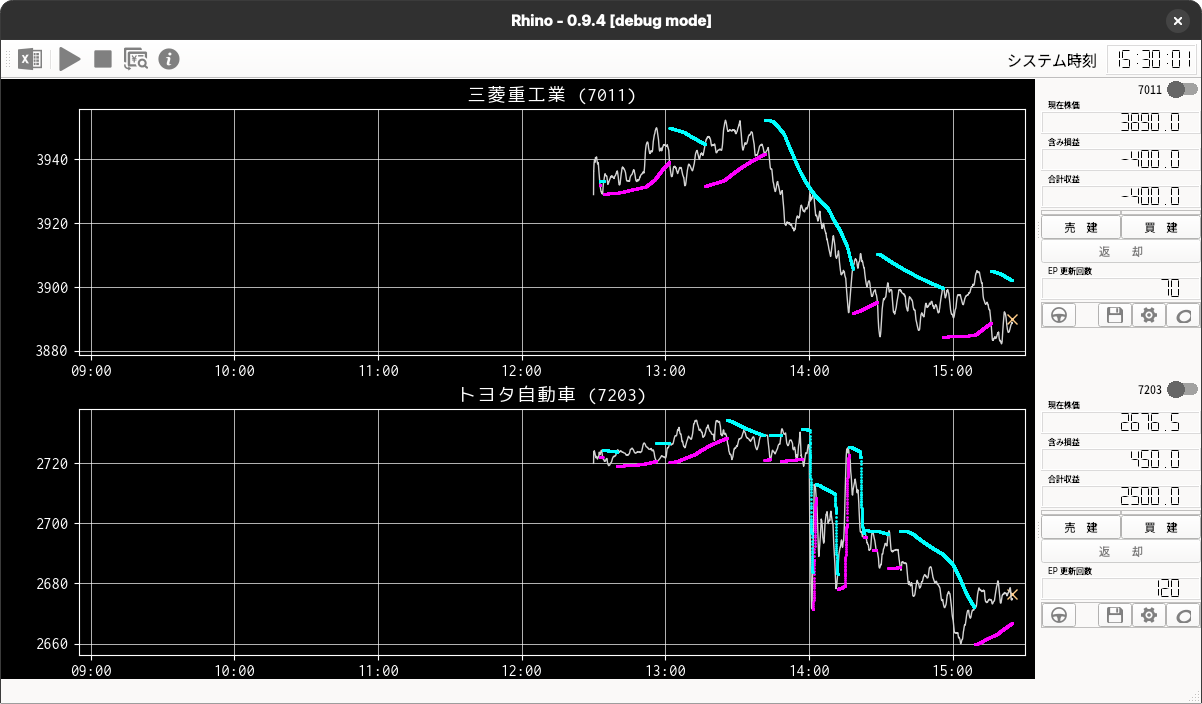Toggle the 7203 switch on
The width and height of the screenshot is (1202, 704).
click(1182, 389)
